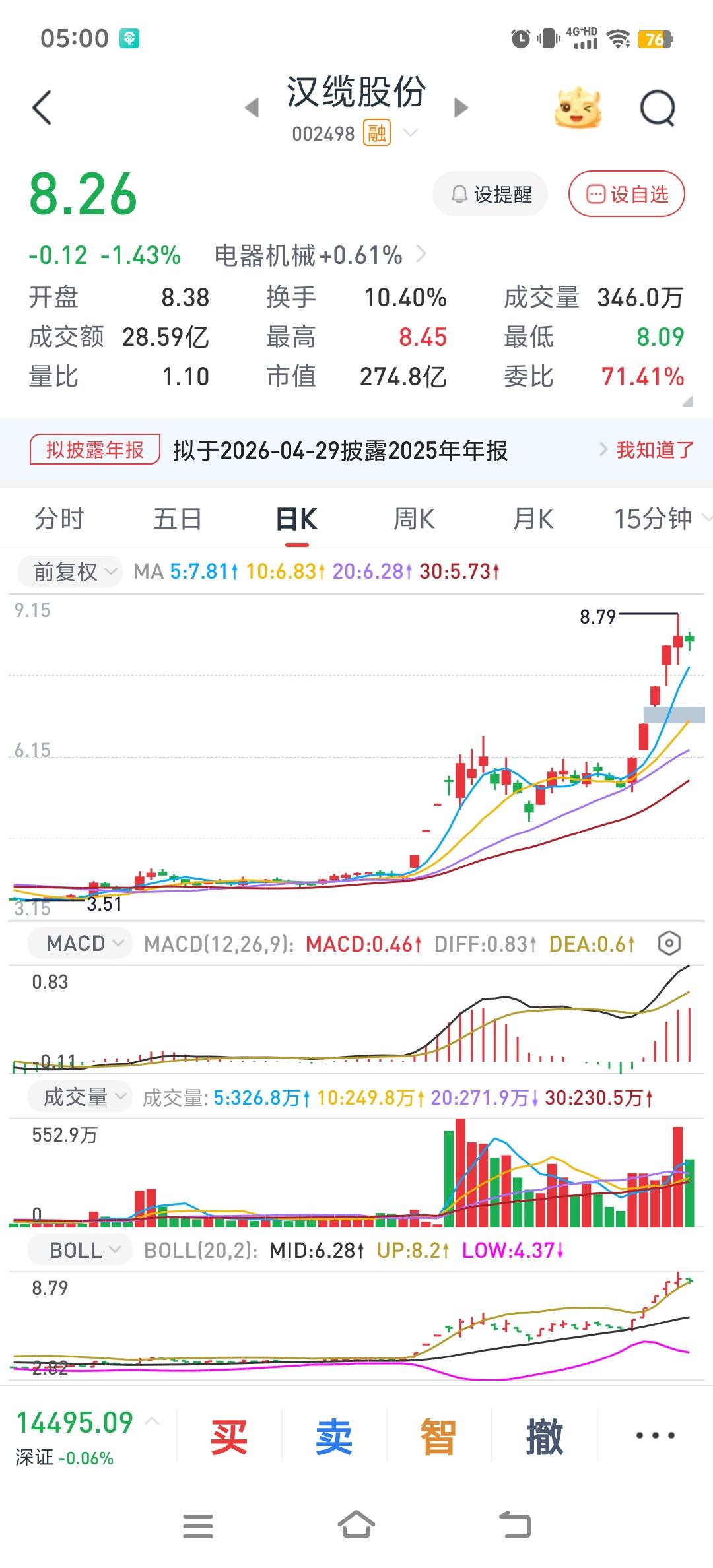Tap the Wi-Fi status icon
The height and width of the screenshot is (1568, 713).
pyautogui.click(x=619, y=39)
